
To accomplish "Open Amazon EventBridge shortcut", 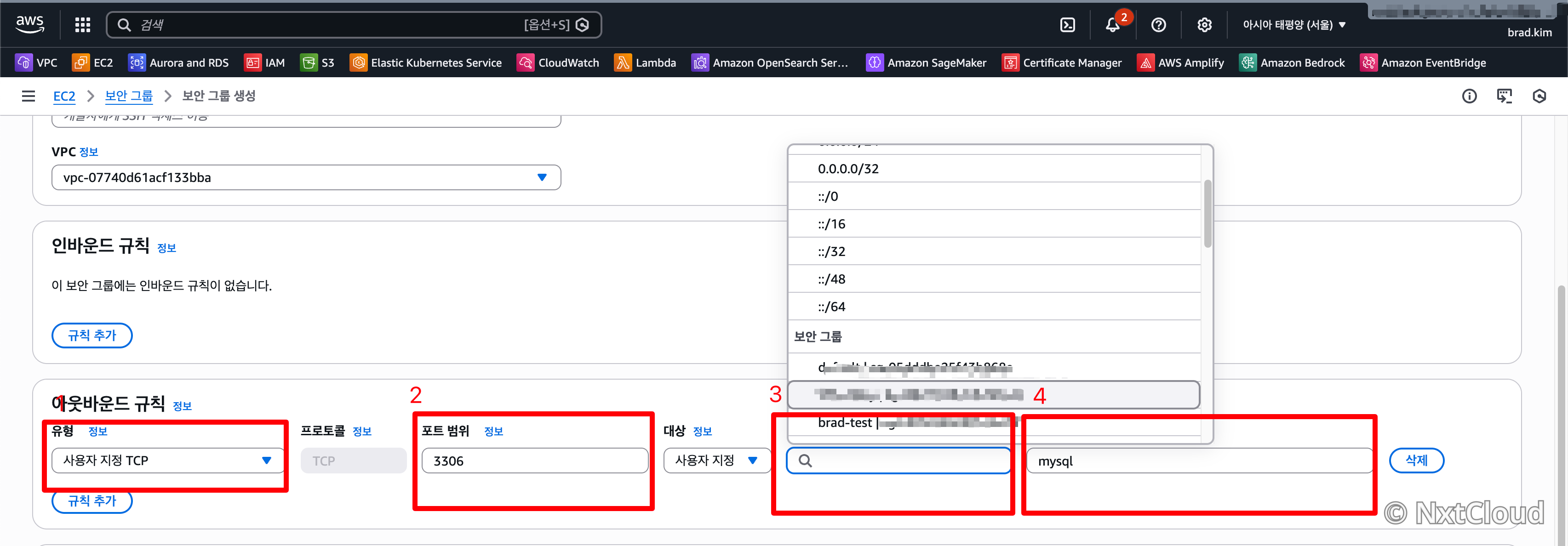I will (1423, 62).
